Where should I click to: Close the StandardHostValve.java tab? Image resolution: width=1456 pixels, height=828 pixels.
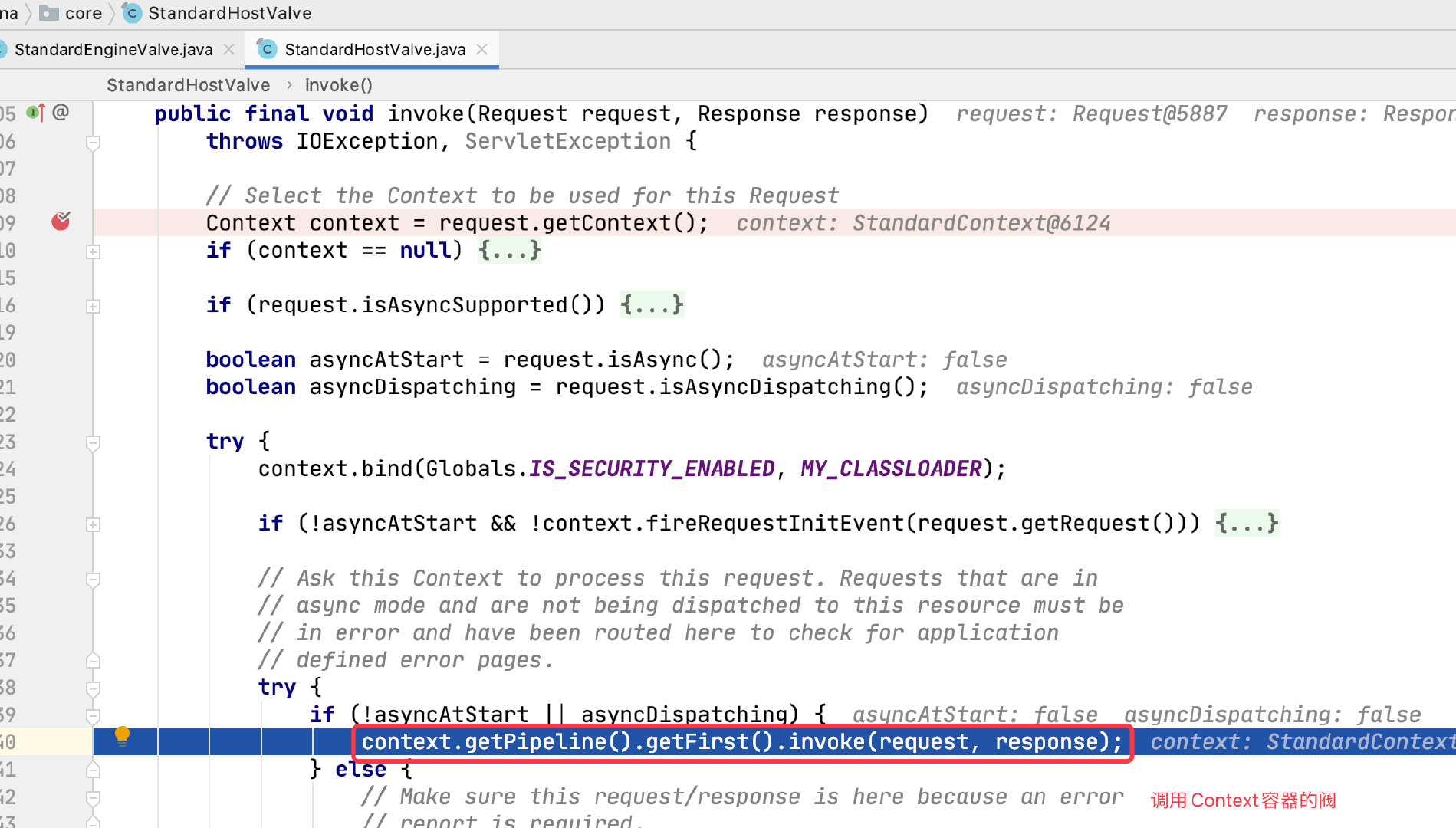pyautogui.click(x=481, y=49)
